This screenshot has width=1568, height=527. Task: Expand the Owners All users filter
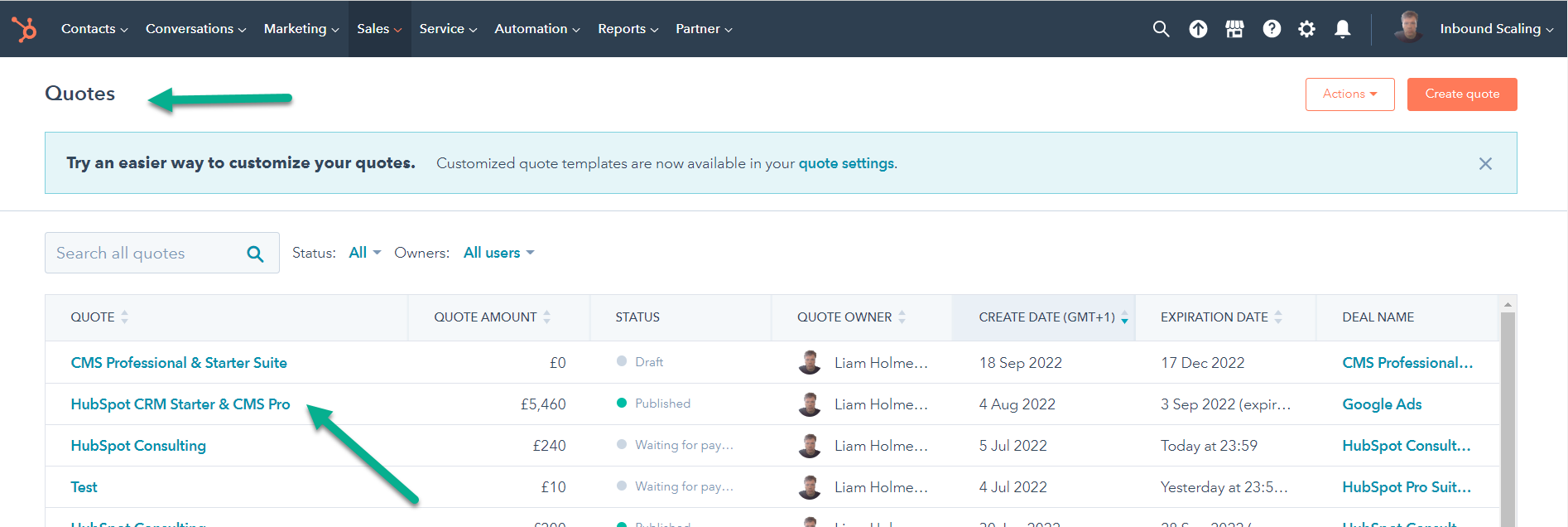(498, 253)
